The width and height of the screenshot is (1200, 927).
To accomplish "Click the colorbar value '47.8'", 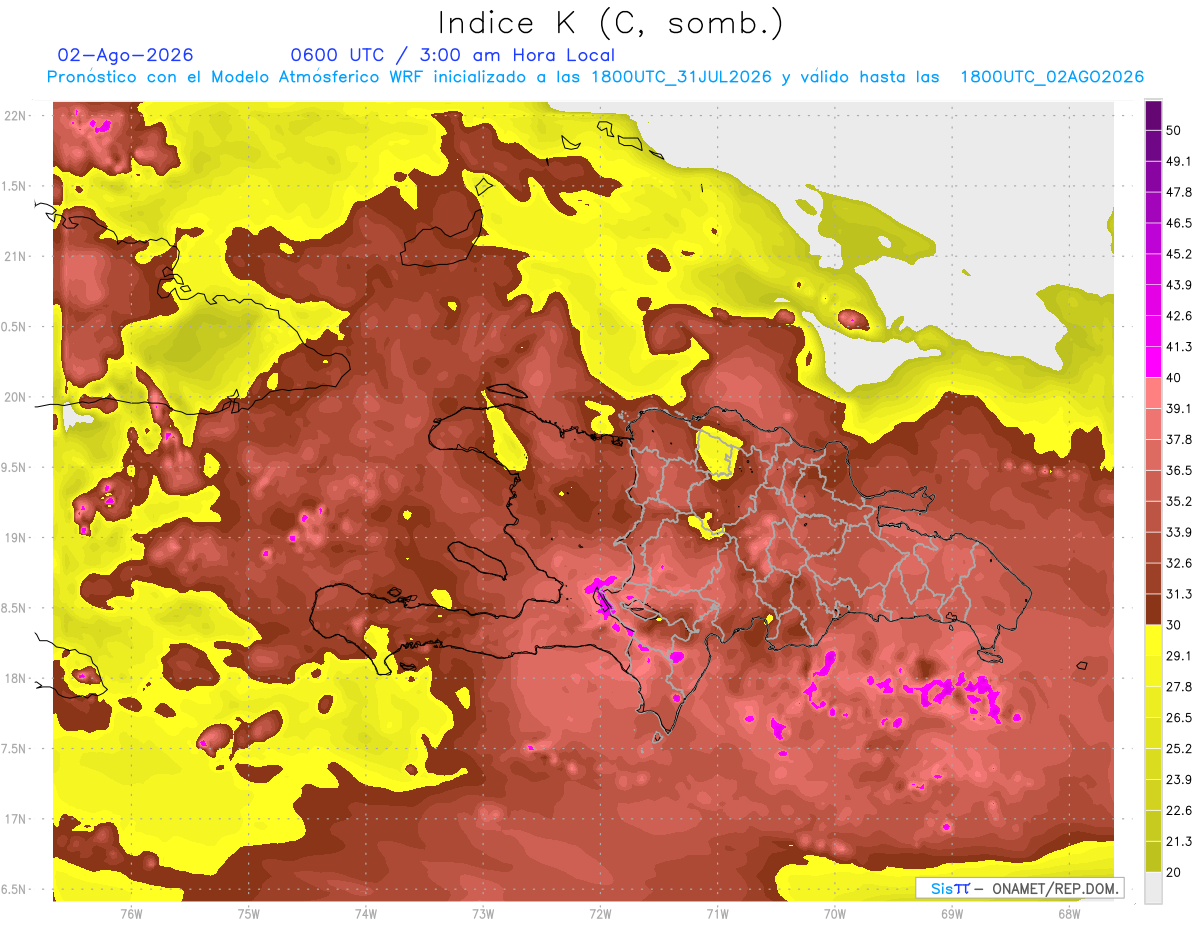I will pos(1179,192).
